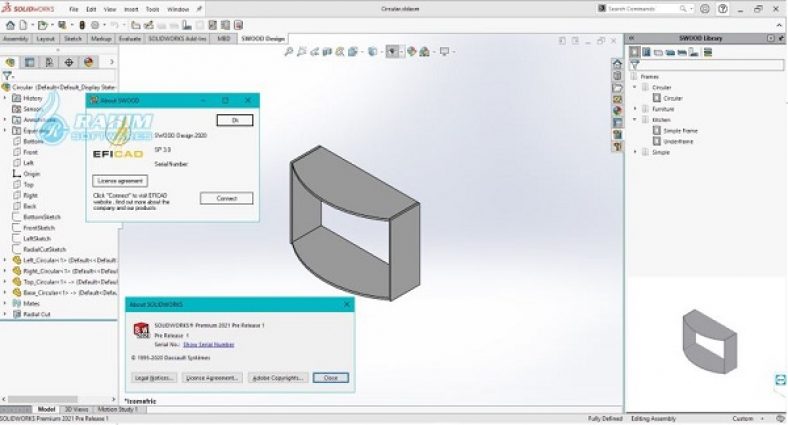The height and width of the screenshot is (425, 788).
Task: Expand the Mates folder in feature tree
Action: pyautogui.click(x=6, y=303)
